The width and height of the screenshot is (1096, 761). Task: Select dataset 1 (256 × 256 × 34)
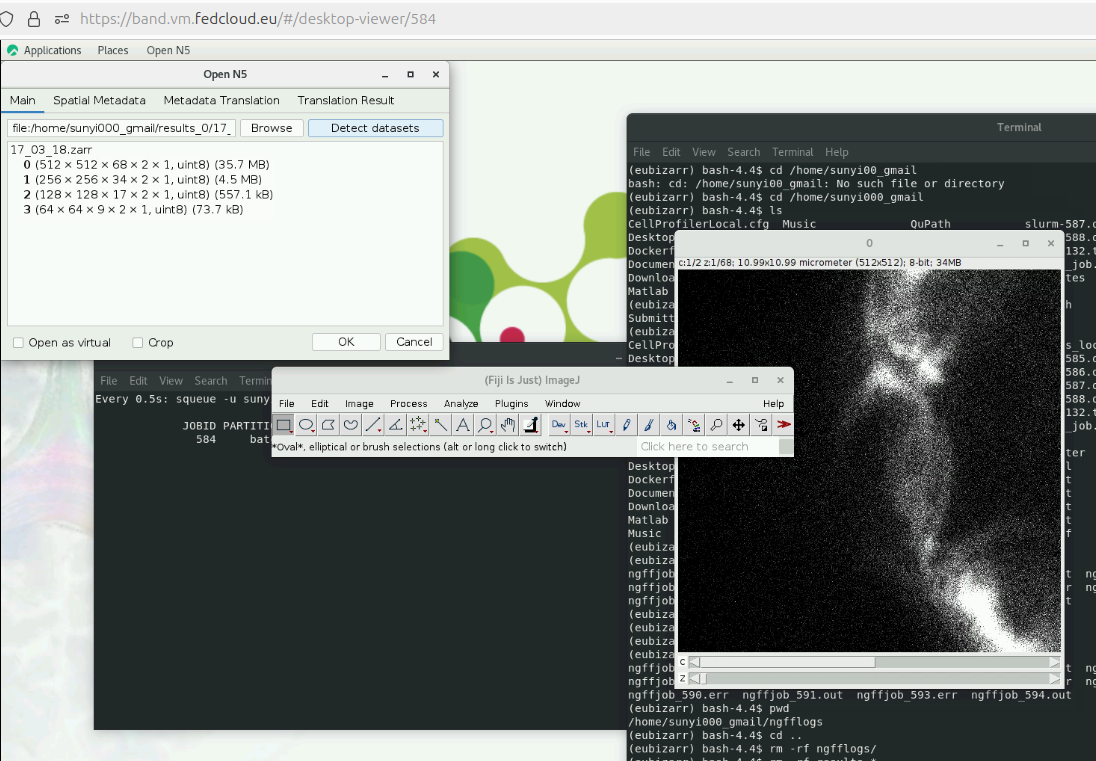click(143, 180)
